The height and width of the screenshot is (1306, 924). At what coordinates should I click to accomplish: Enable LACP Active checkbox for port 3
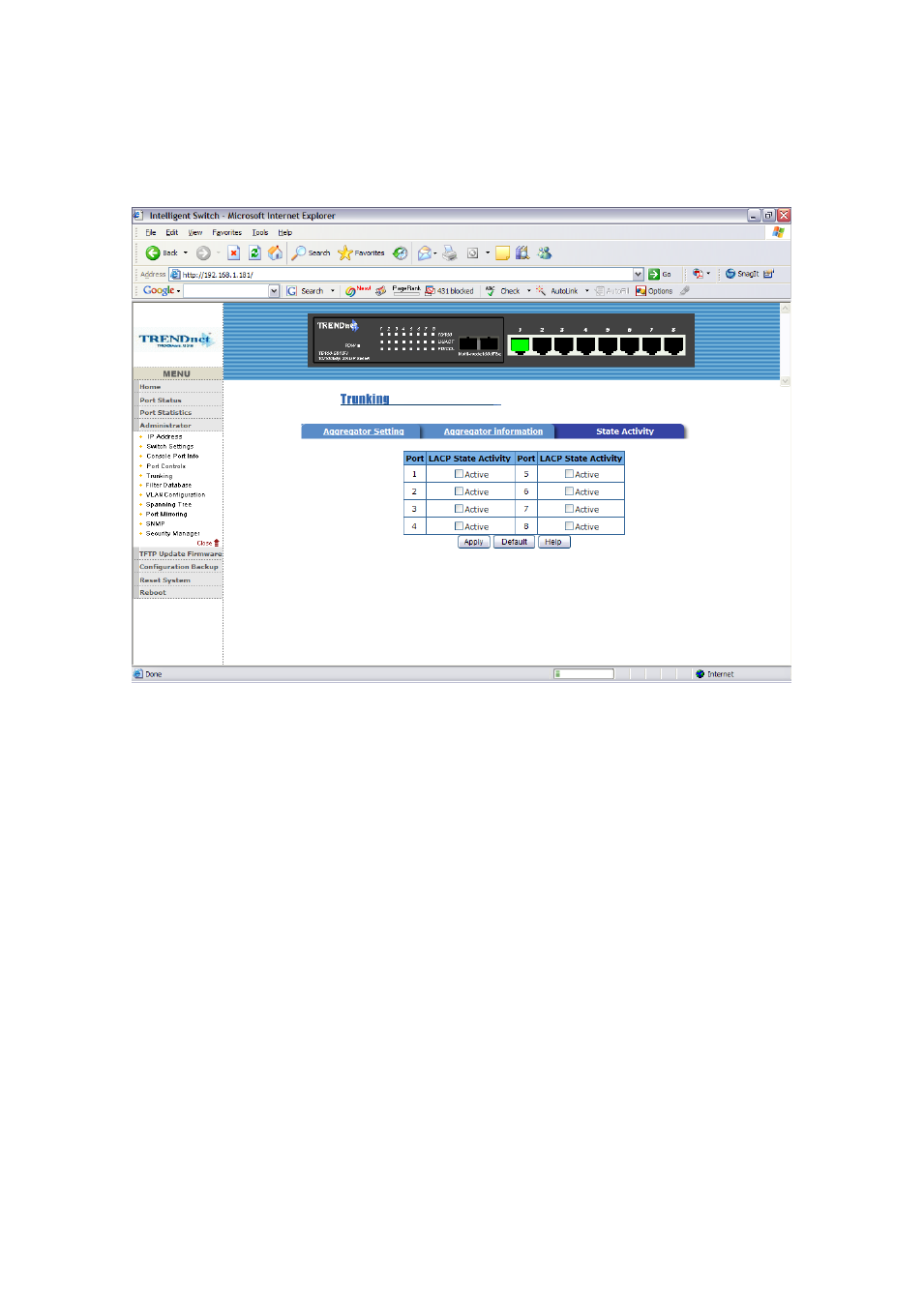pyautogui.click(x=459, y=509)
